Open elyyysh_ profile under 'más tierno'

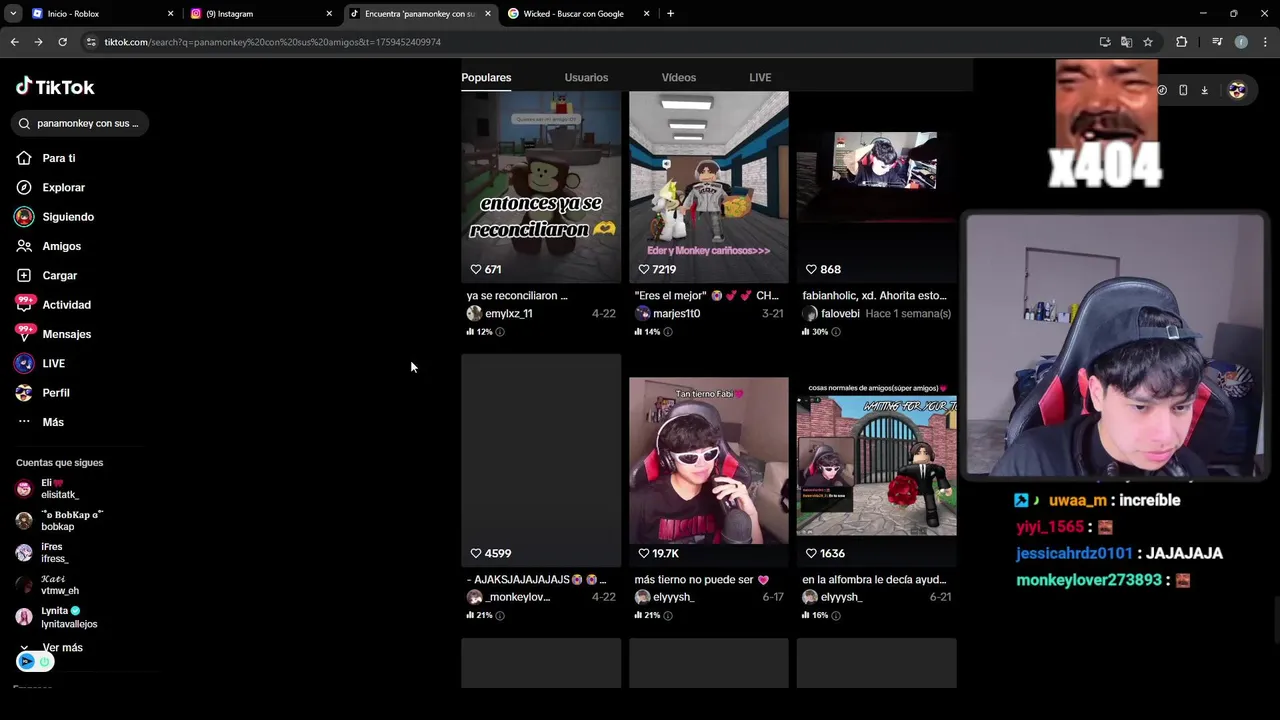(673, 597)
